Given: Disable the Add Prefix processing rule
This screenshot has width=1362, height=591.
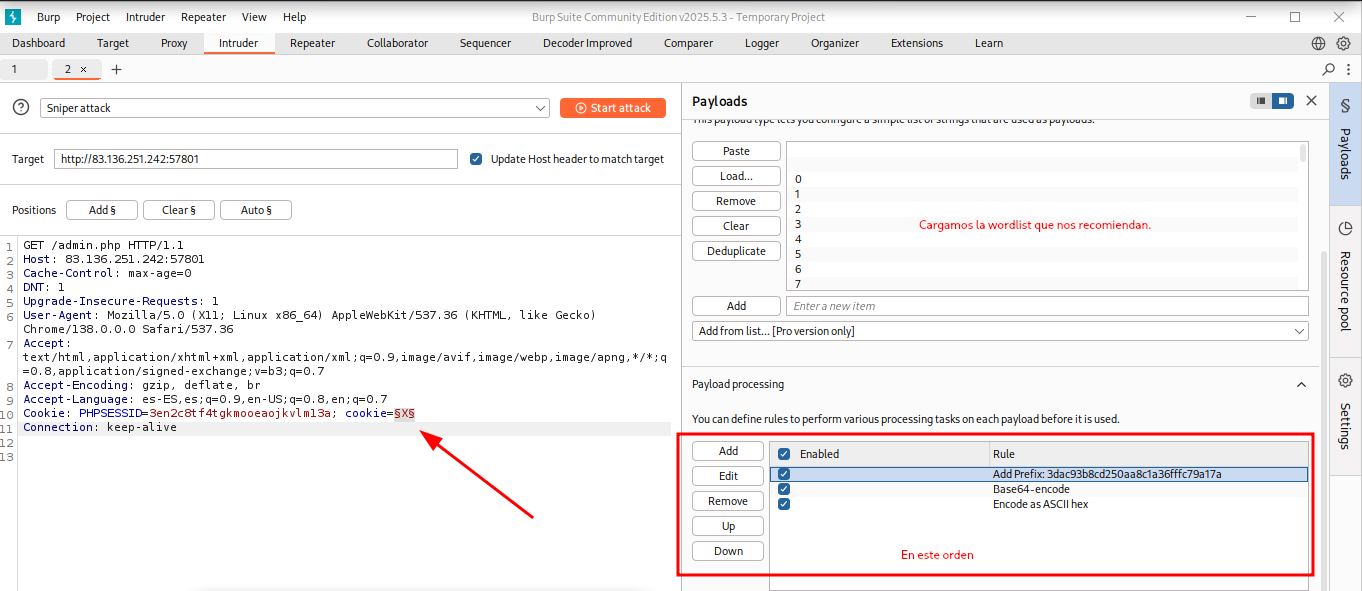Looking at the screenshot, I should 784,474.
